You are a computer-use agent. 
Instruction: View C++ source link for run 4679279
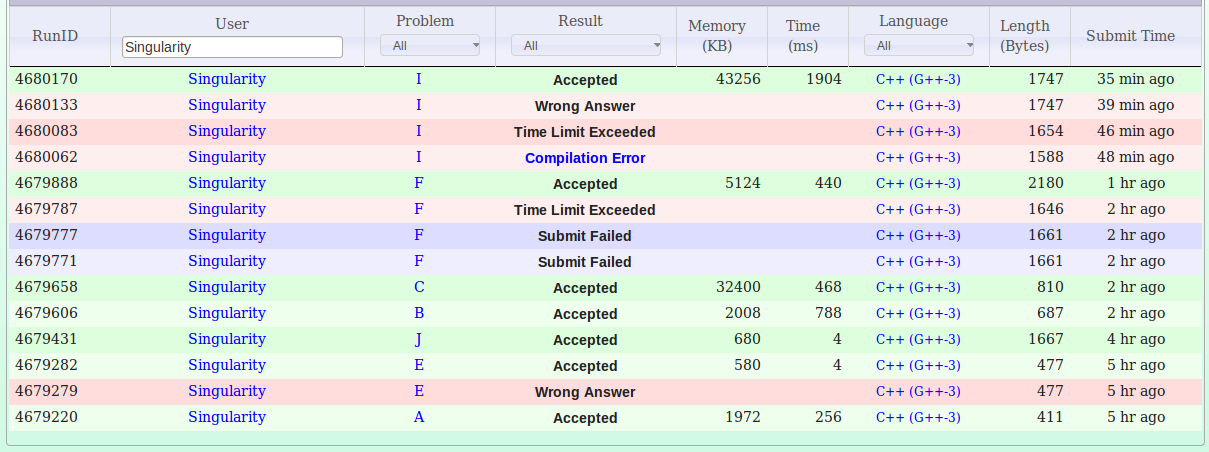click(x=918, y=392)
